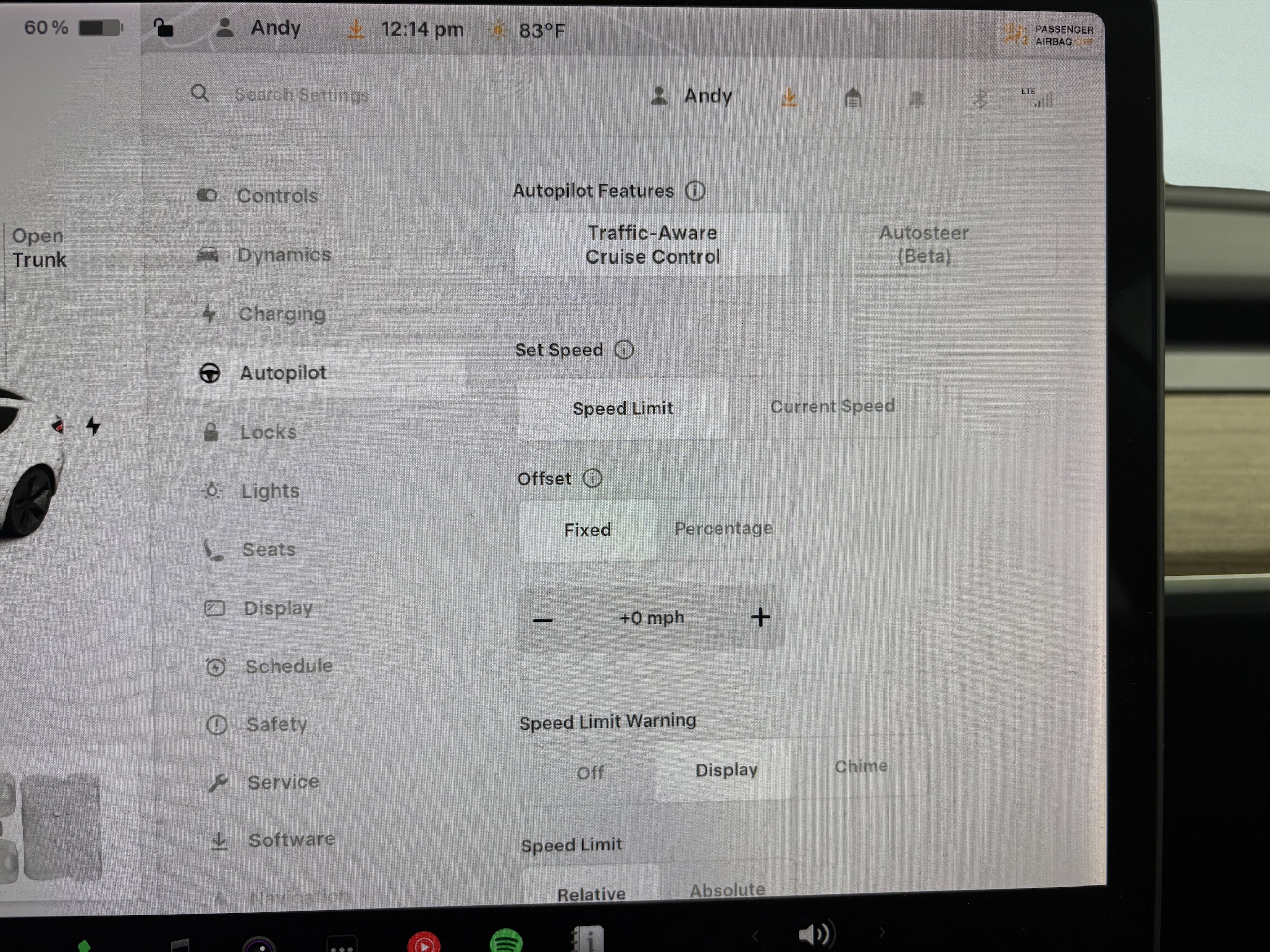Tap the Search Settings field

coord(301,94)
